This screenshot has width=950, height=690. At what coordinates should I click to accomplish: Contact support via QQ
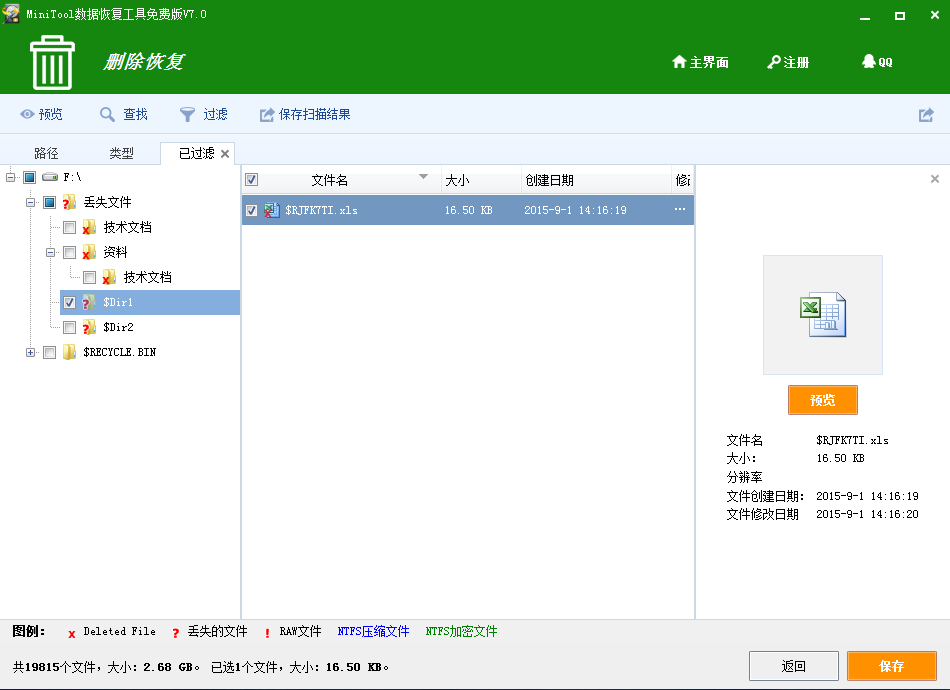(x=877, y=62)
